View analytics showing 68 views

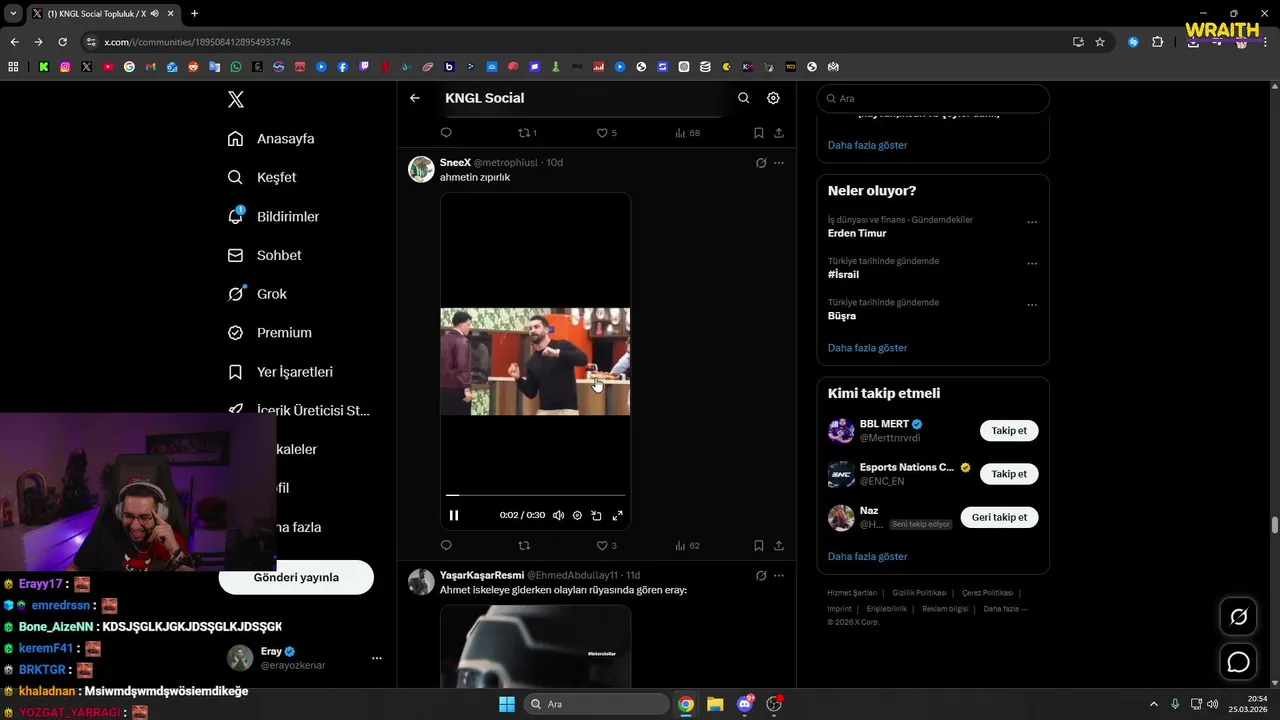pos(687,132)
